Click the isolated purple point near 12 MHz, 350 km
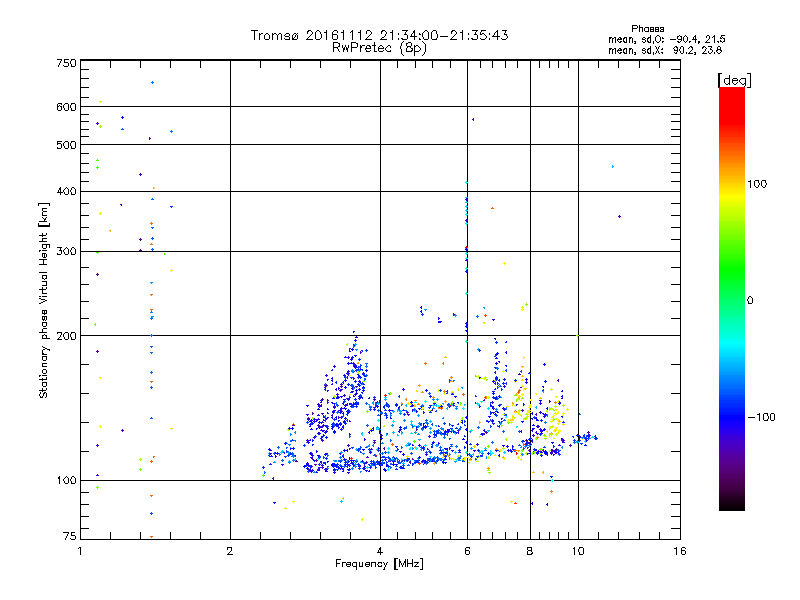Viewport: 800px width, 600px height. (x=619, y=216)
